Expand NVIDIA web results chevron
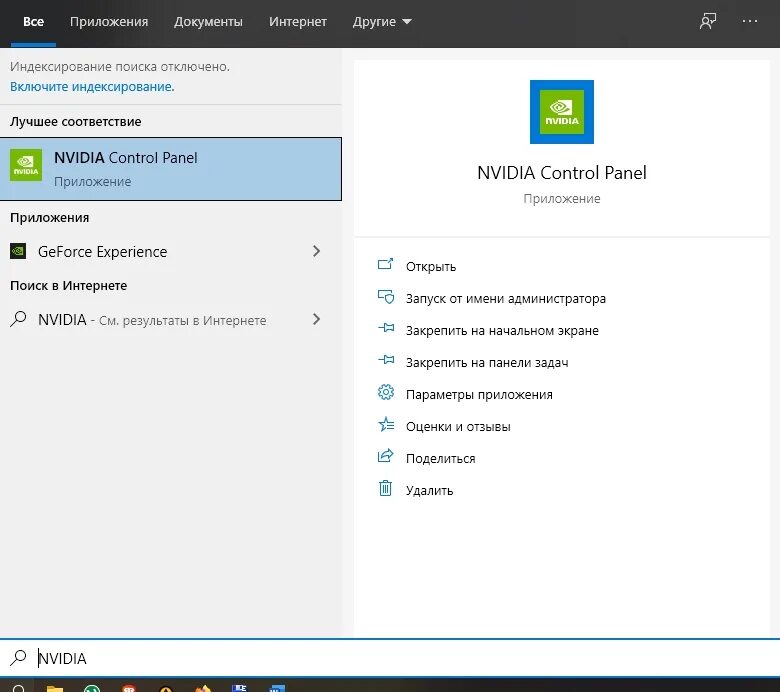The width and height of the screenshot is (780, 692). tap(316, 319)
